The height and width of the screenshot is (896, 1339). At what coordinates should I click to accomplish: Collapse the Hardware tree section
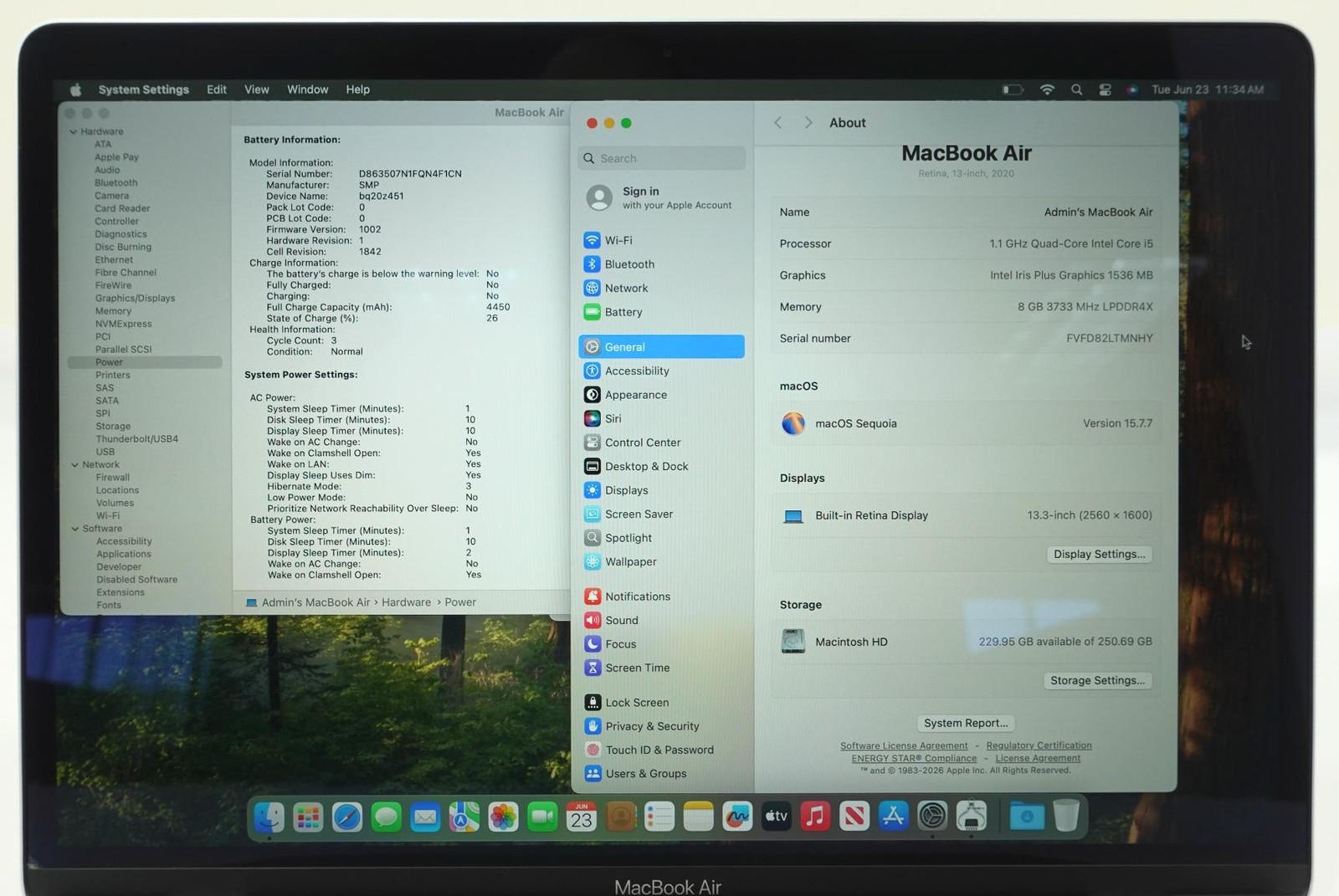coord(74,132)
